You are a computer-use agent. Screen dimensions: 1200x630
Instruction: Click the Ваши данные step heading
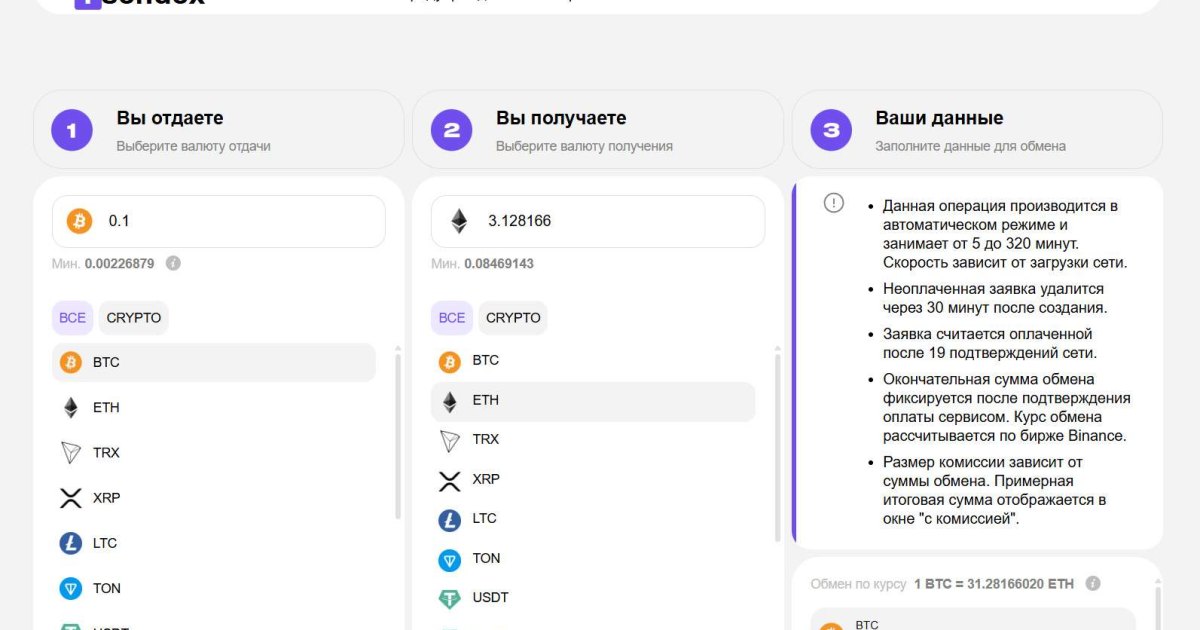click(x=939, y=118)
